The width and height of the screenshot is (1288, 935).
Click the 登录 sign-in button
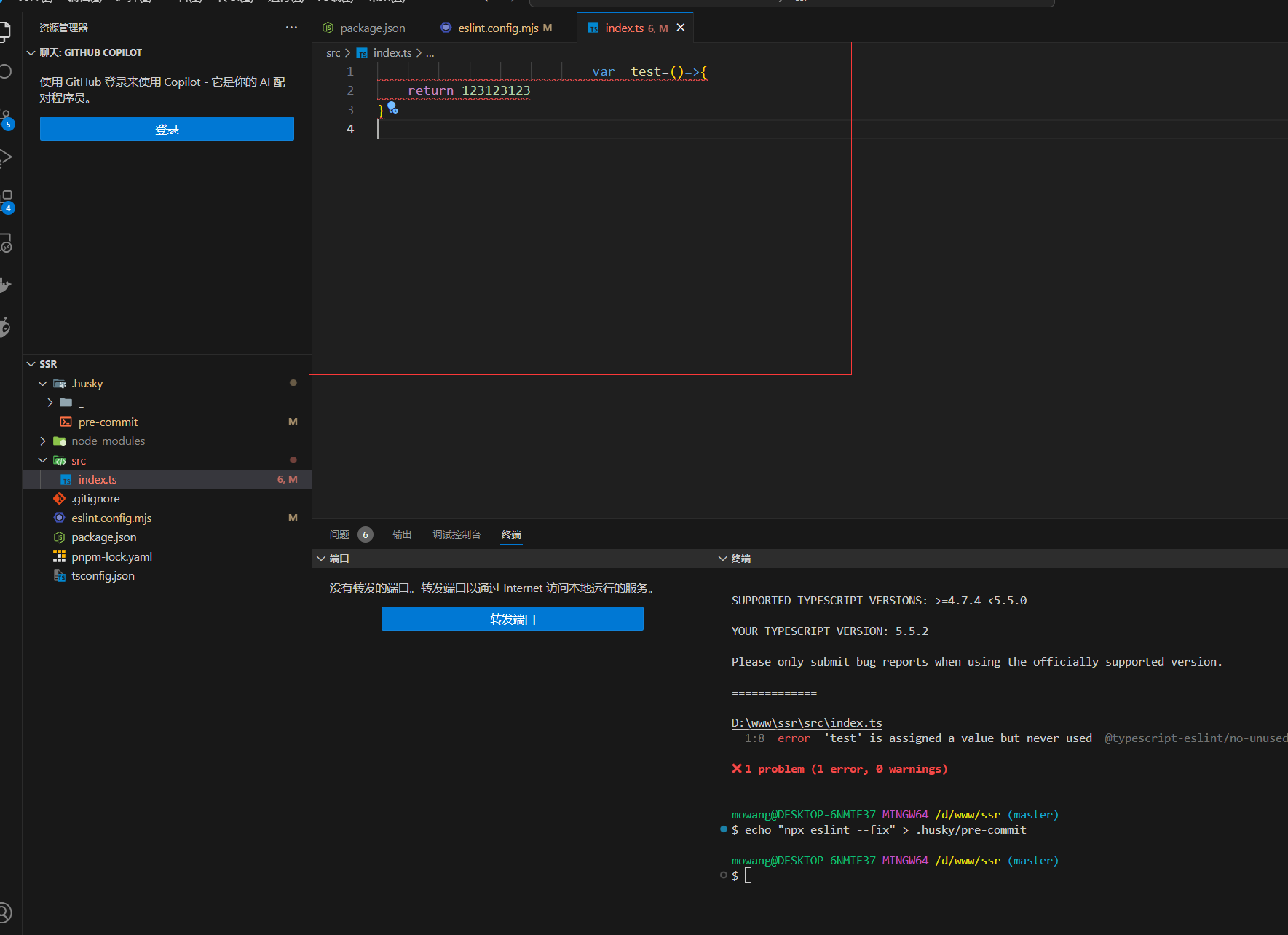pyautogui.click(x=167, y=129)
